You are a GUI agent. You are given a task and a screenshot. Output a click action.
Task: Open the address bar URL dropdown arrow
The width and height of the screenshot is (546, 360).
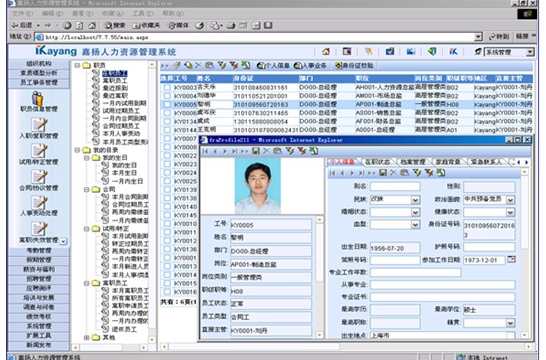(478, 37)
